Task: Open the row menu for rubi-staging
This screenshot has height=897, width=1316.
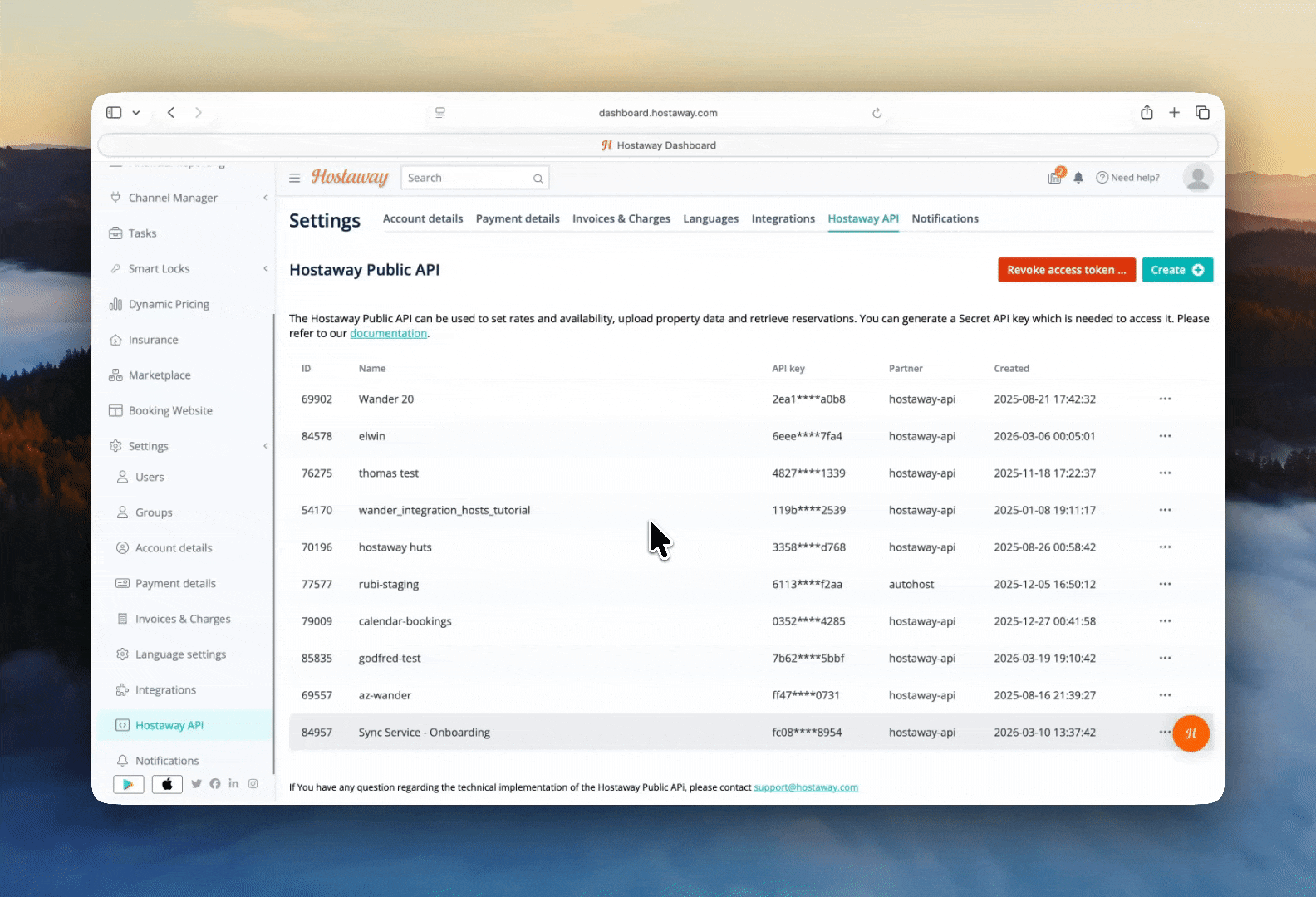Action: (x=1165, y=585)
